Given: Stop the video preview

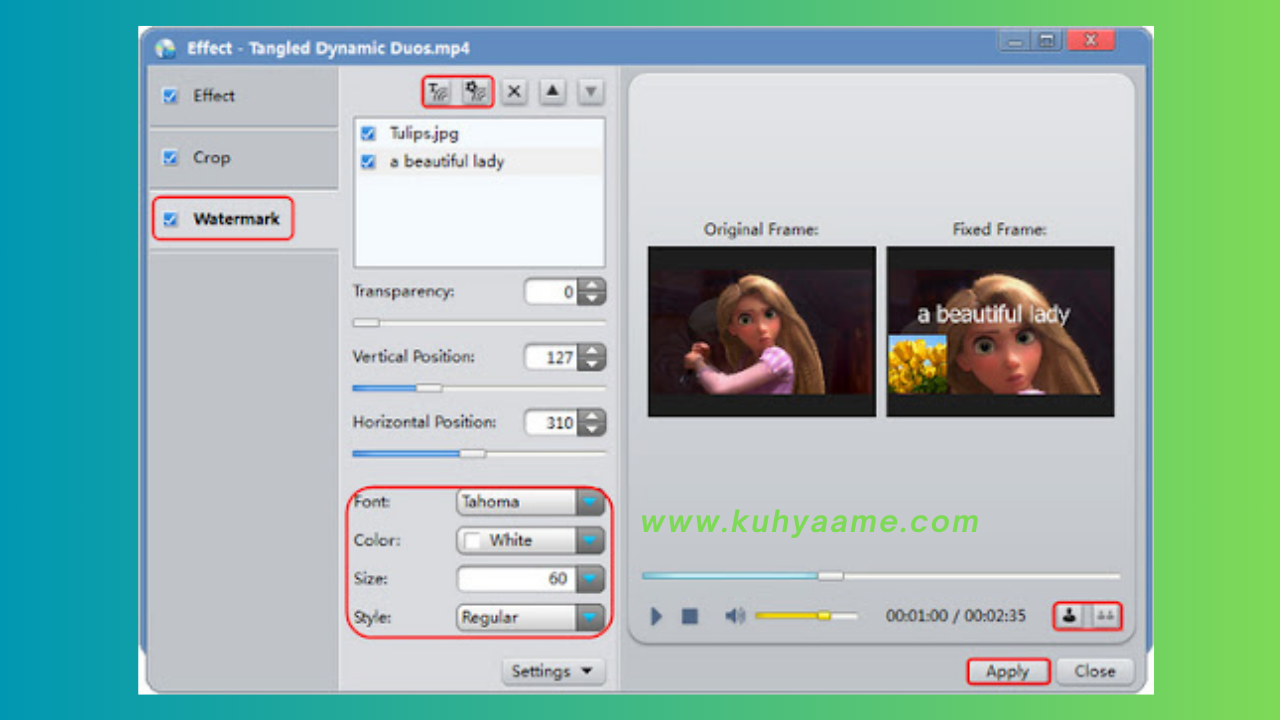Looking at the screenshot, I should click(690, 616).
